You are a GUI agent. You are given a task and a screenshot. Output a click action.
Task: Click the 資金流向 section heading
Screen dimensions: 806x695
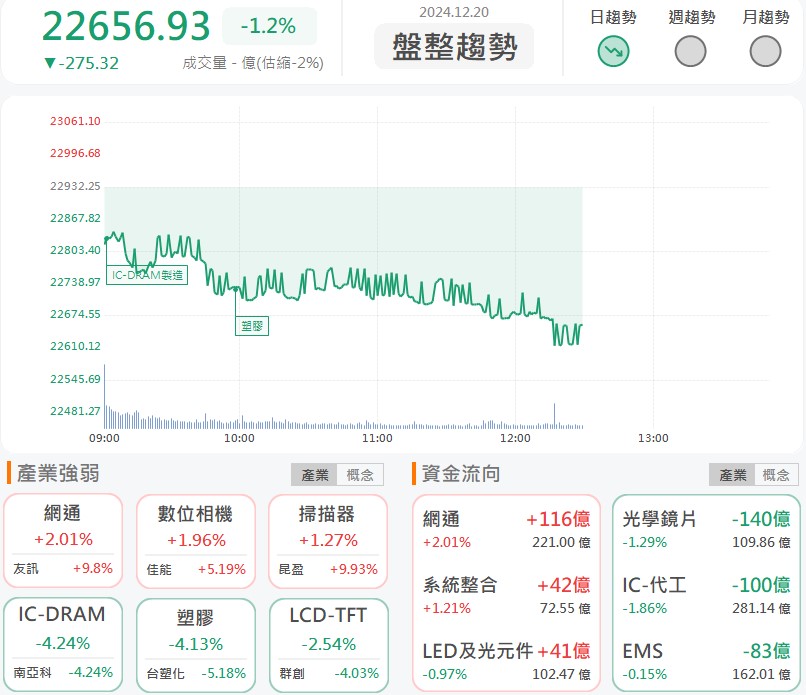461,473
